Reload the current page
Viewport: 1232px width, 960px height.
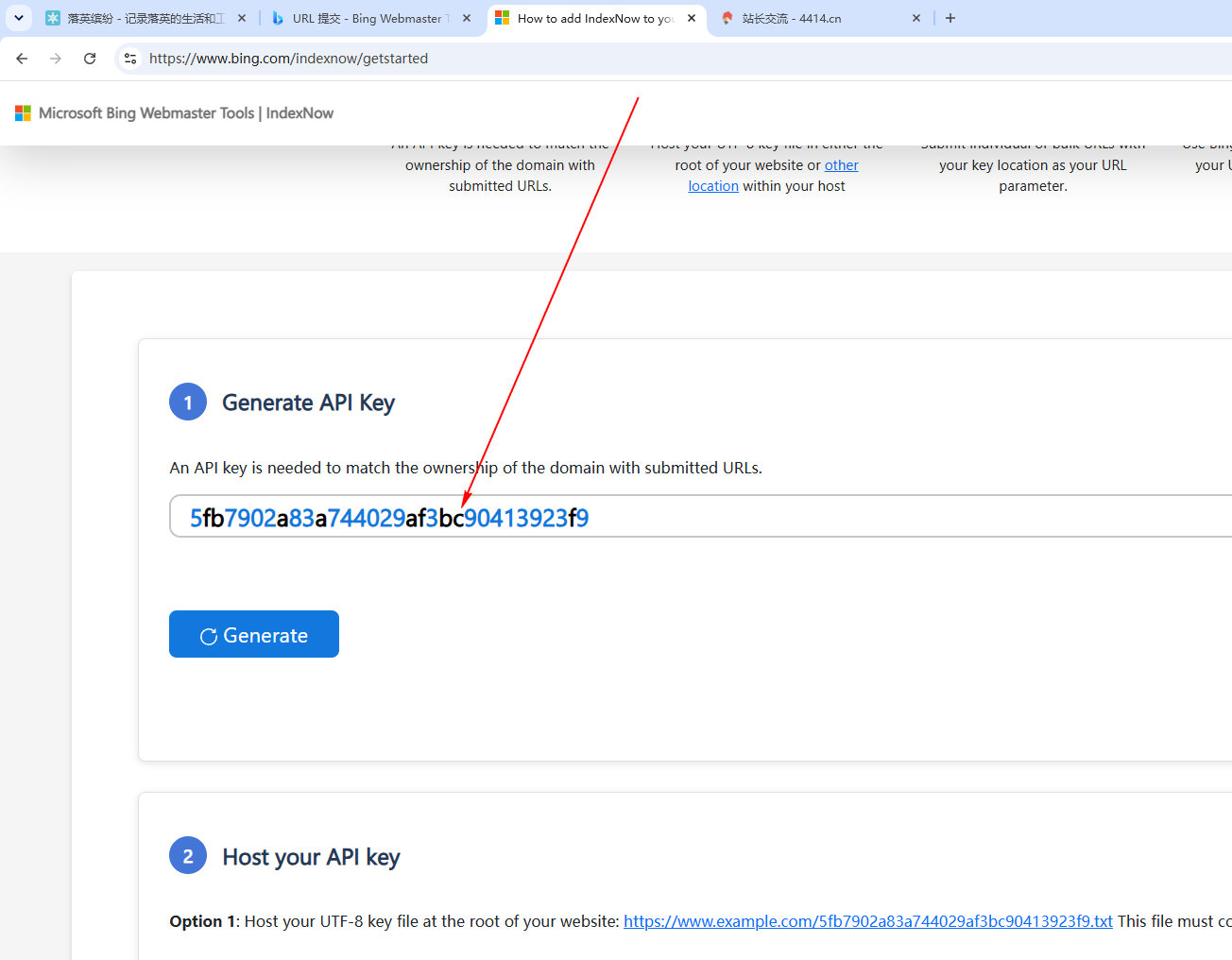[x=90, y=59]
